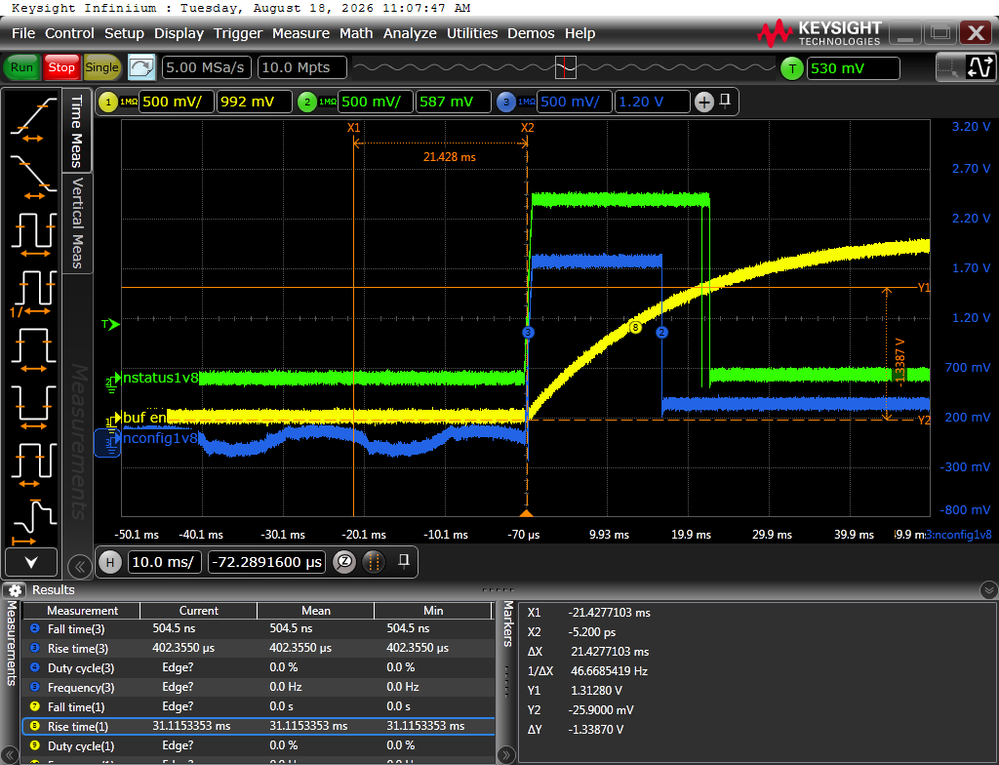Select the Fall time(3) measurement row
Image resolution: width=999 pixels, height=765 pixels.
point(258,629)
